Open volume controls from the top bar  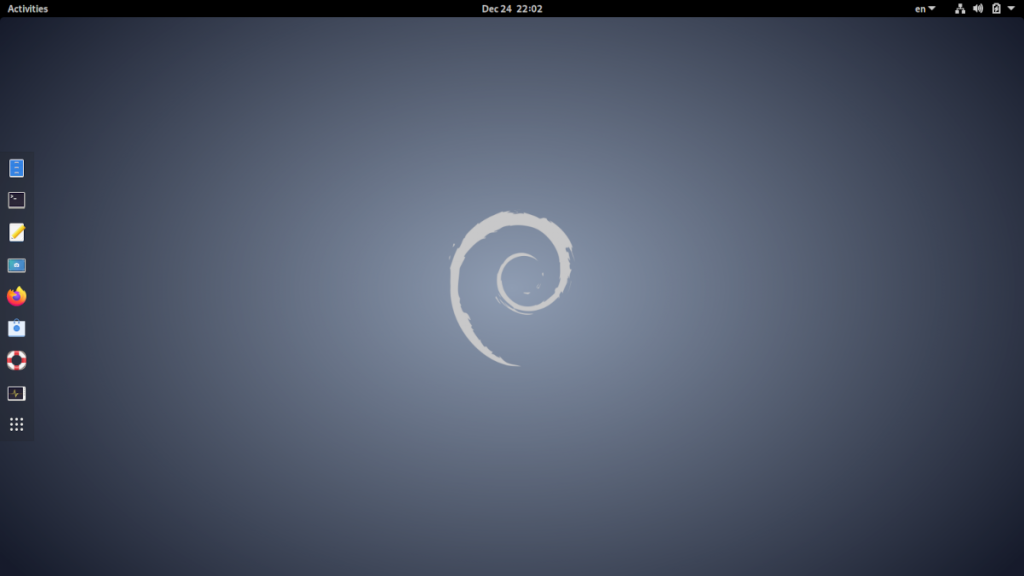tap(977, 8)
